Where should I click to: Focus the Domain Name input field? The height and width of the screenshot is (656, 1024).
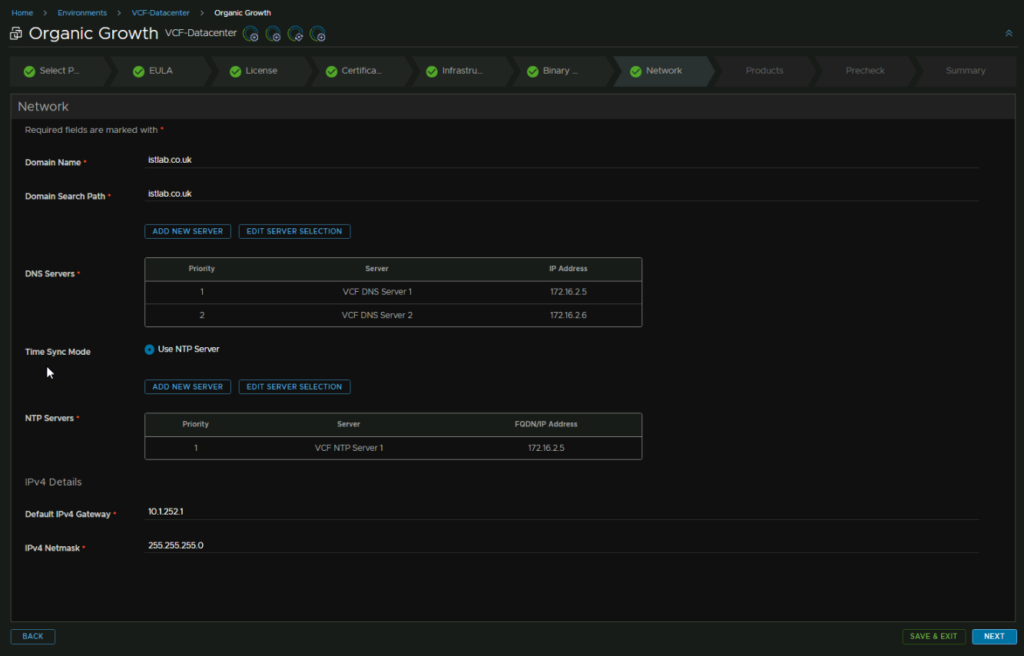[562, 160]
